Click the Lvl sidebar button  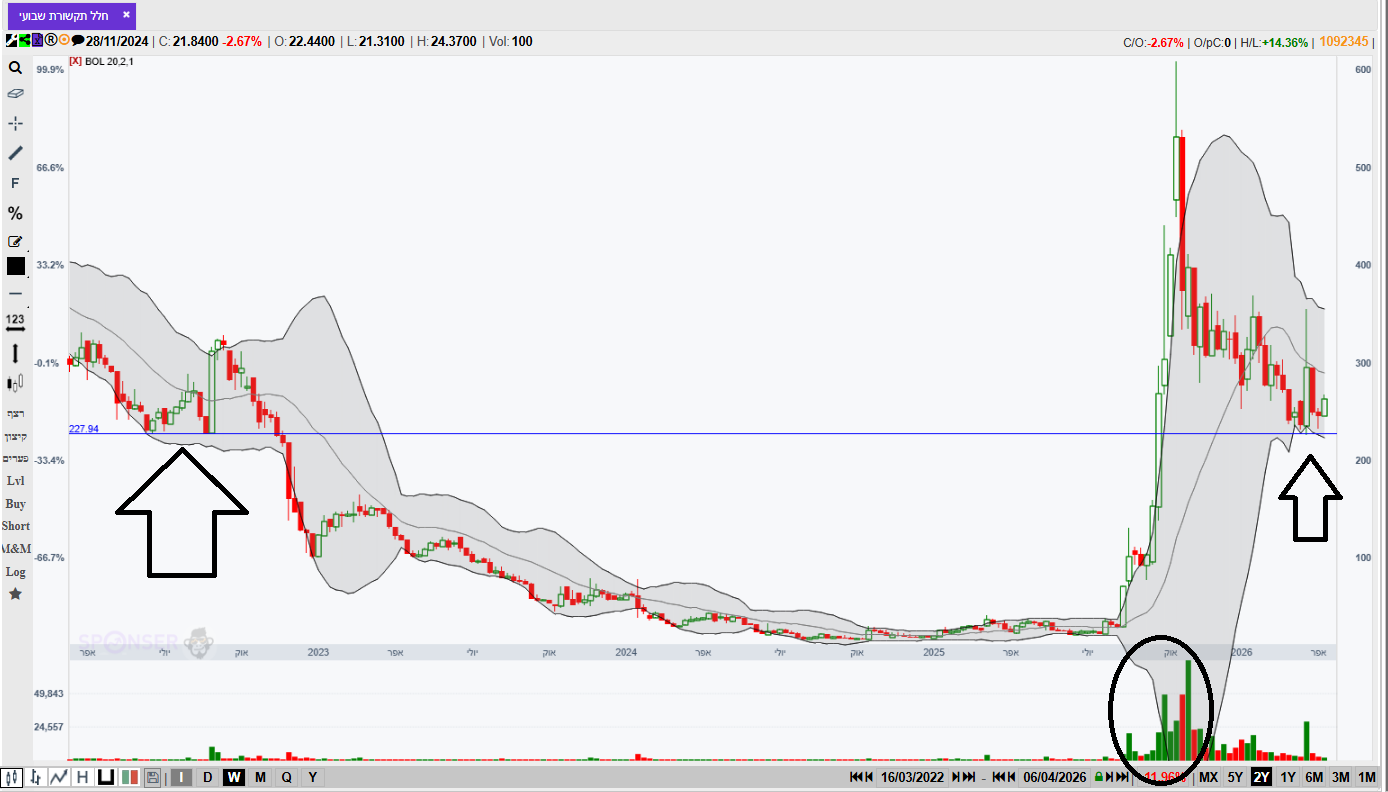point(15,481)
